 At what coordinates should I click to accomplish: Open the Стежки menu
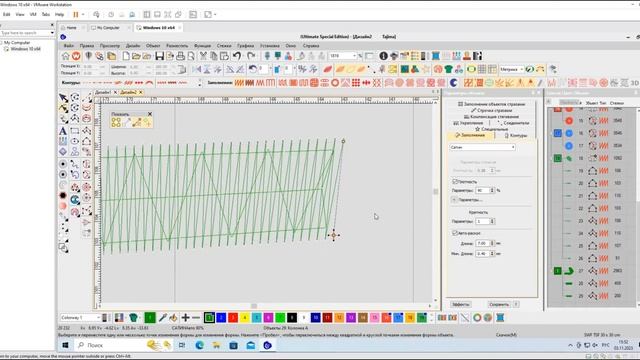click(224, 46)
